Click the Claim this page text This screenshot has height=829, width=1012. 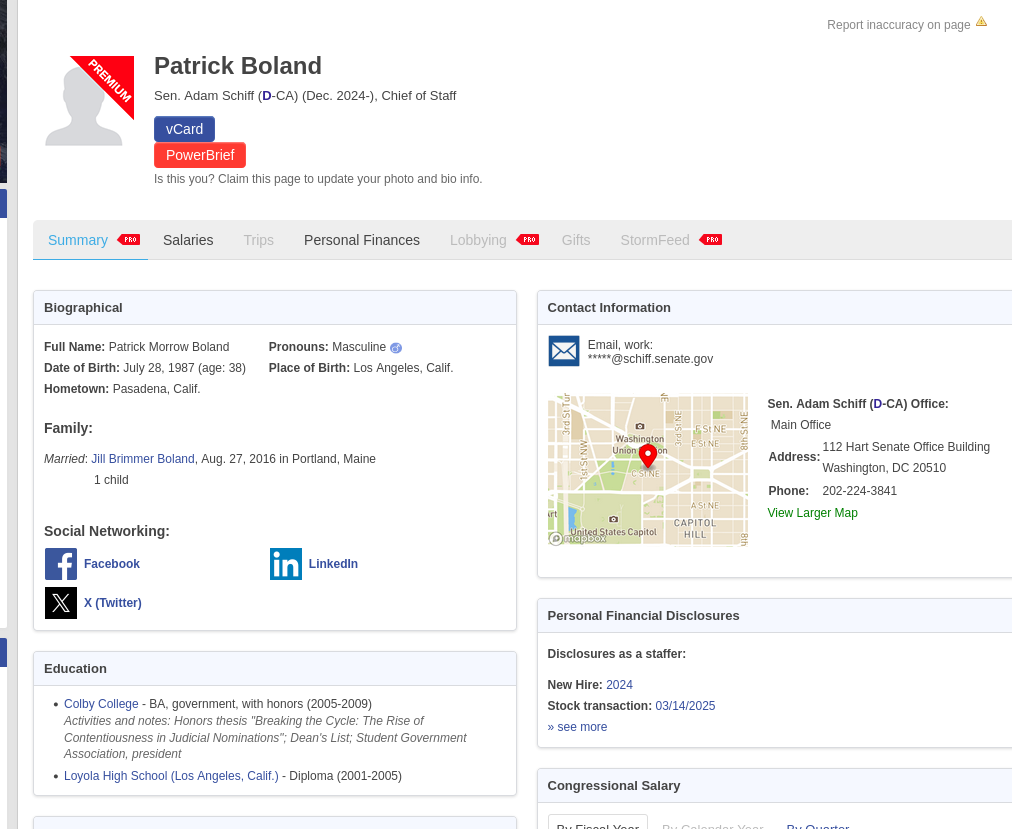coord(318,179)
